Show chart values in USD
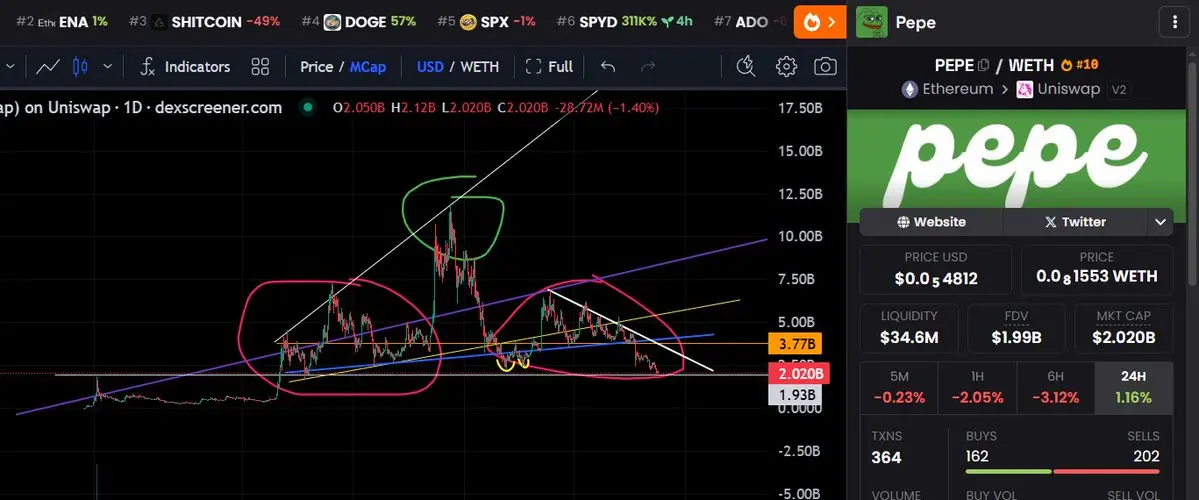This screenshot has width=1199, height=500. [430, 67]
